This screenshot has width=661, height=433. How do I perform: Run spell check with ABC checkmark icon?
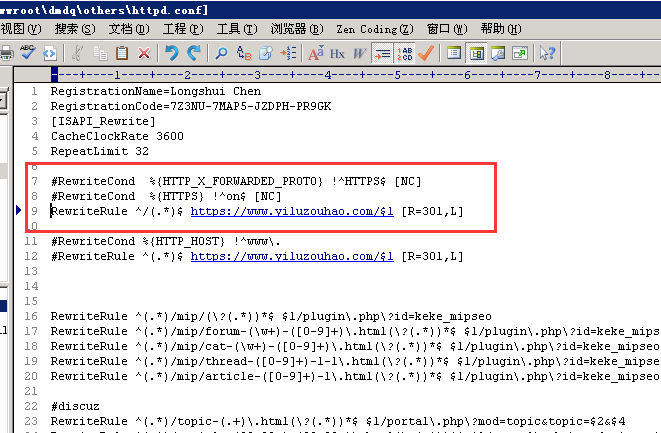coord(28,53)
